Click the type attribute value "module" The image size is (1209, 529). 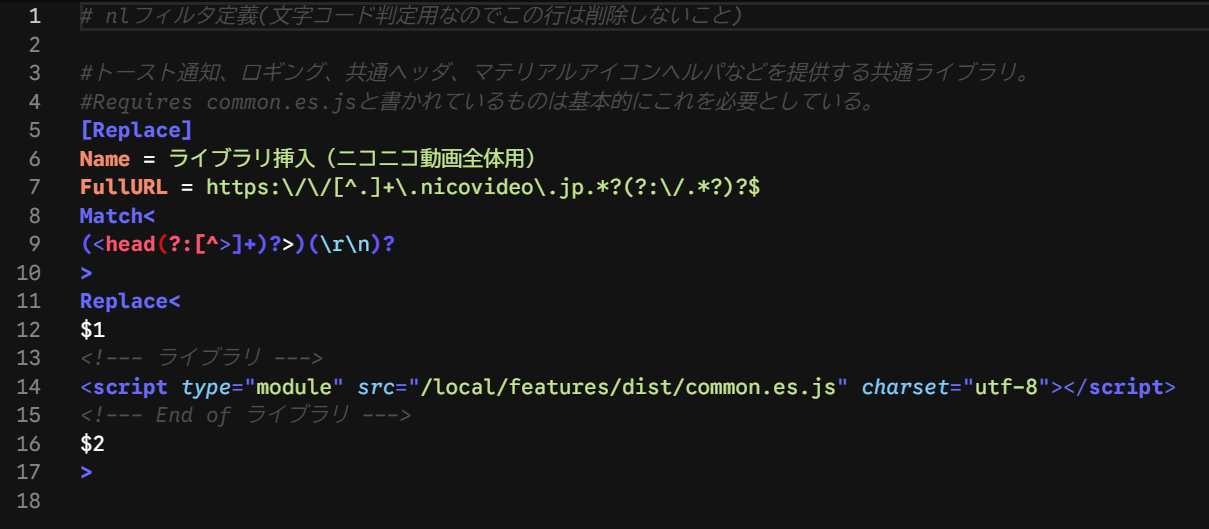click(x=300, y=387)
